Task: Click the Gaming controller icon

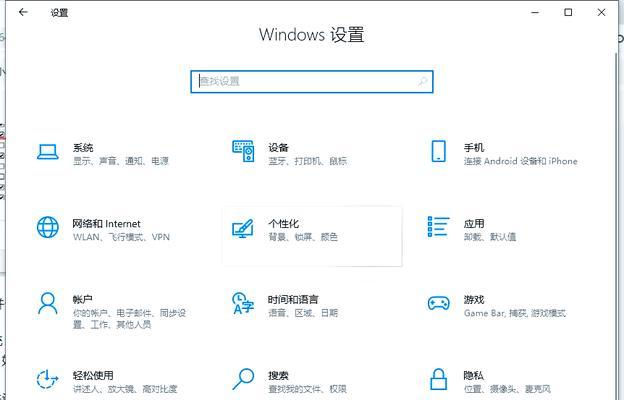Action: click(x=439, y=304)
